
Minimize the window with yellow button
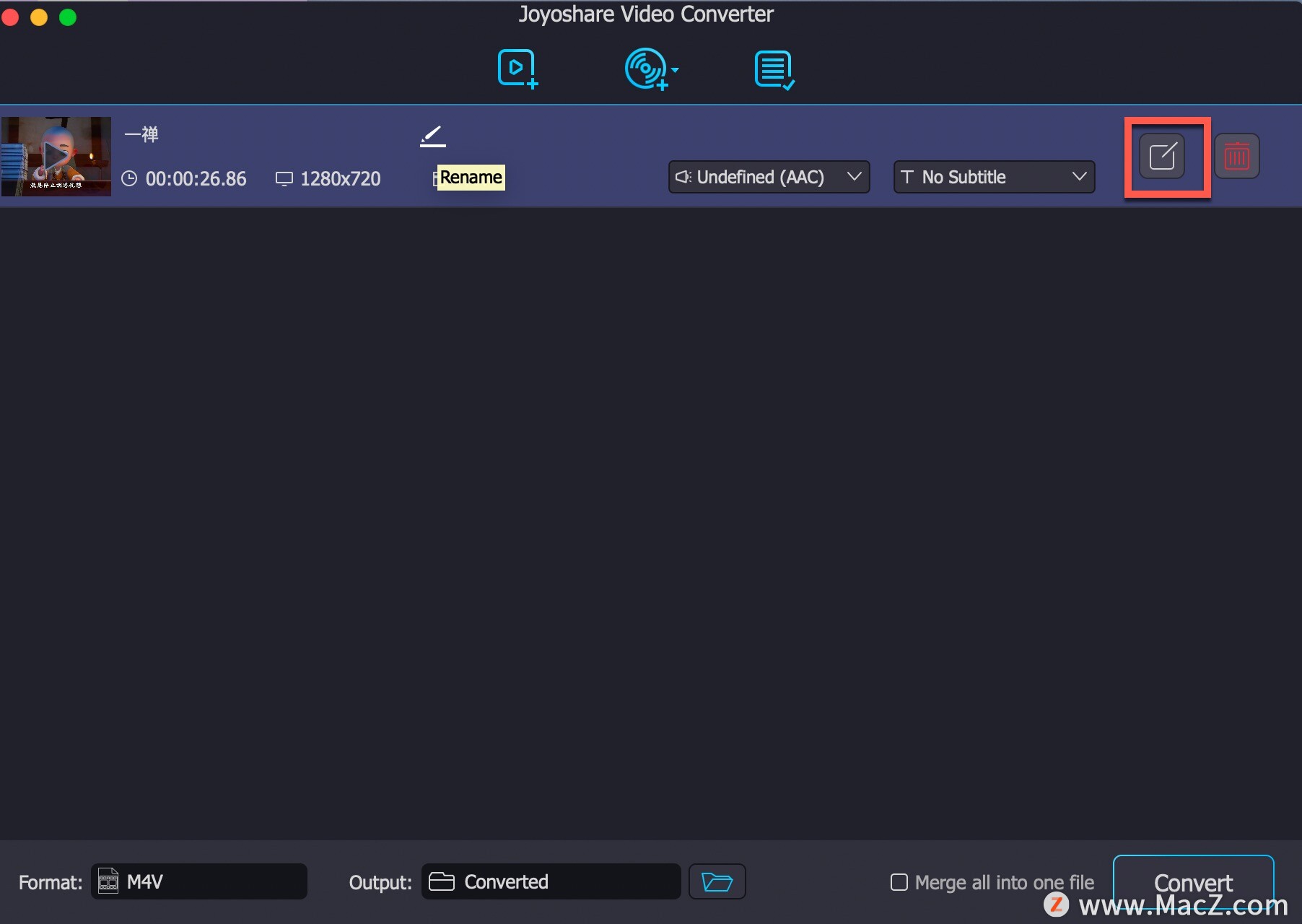coord(39,17)
